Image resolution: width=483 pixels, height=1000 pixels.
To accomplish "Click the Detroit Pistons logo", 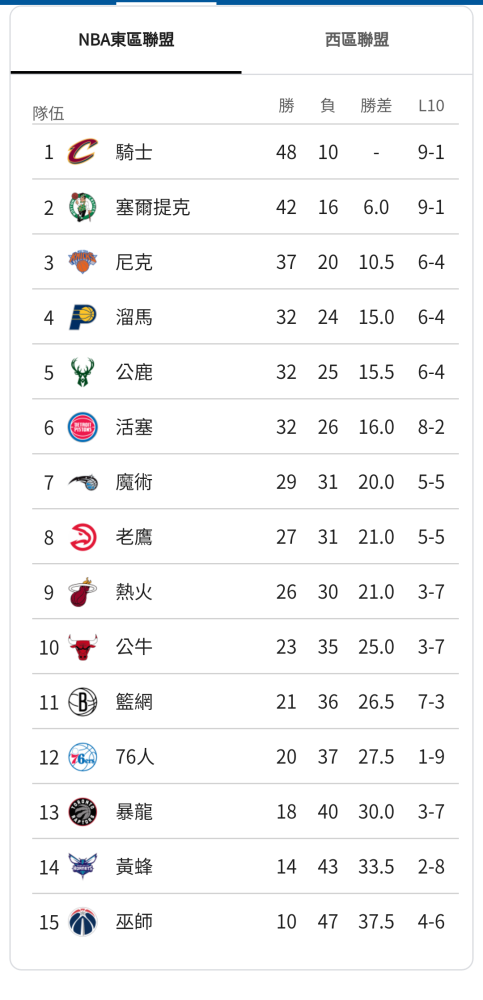I will coord(83,427).
